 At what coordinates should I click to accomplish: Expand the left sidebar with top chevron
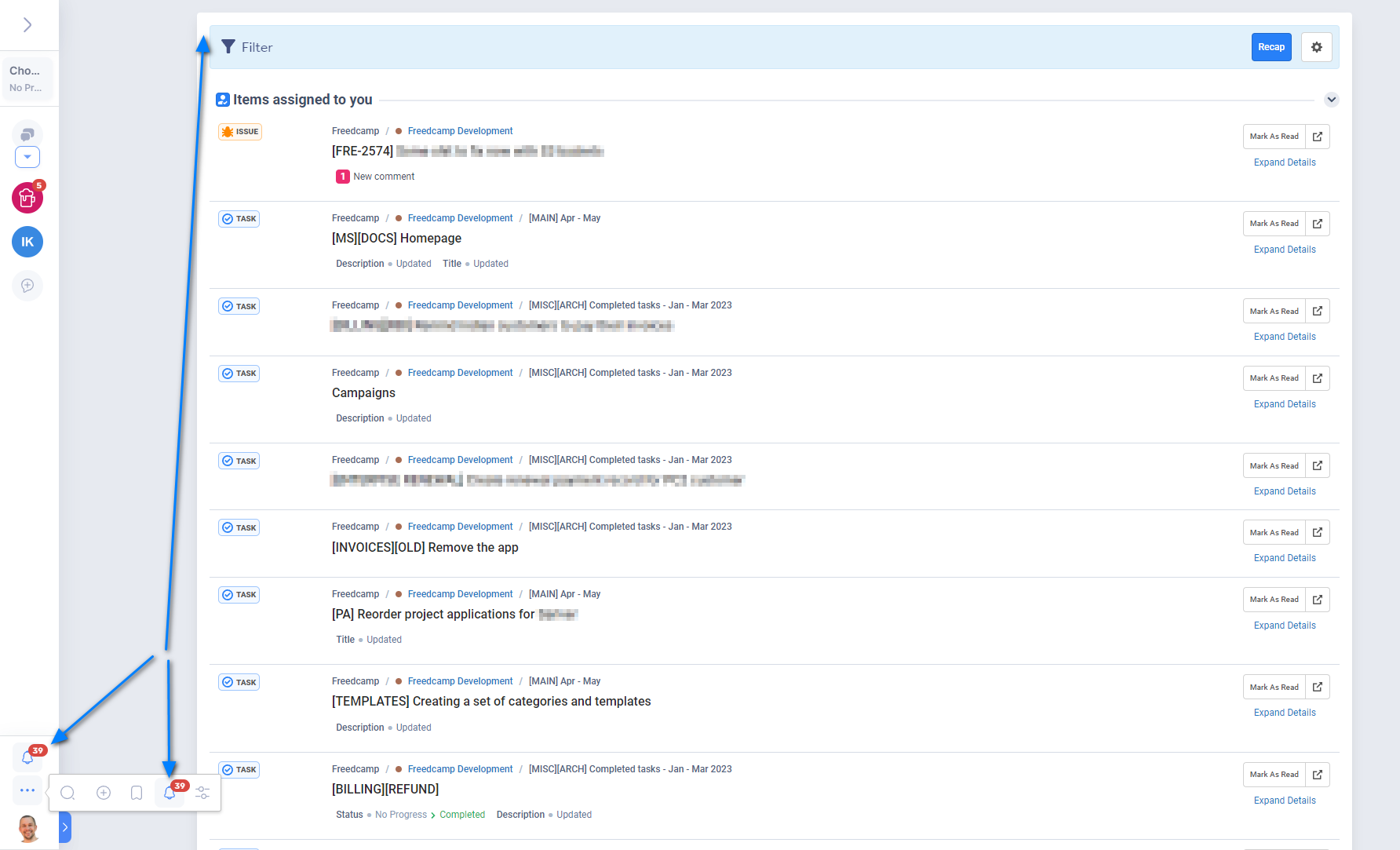pyautogui.click(x=27, y=25)
